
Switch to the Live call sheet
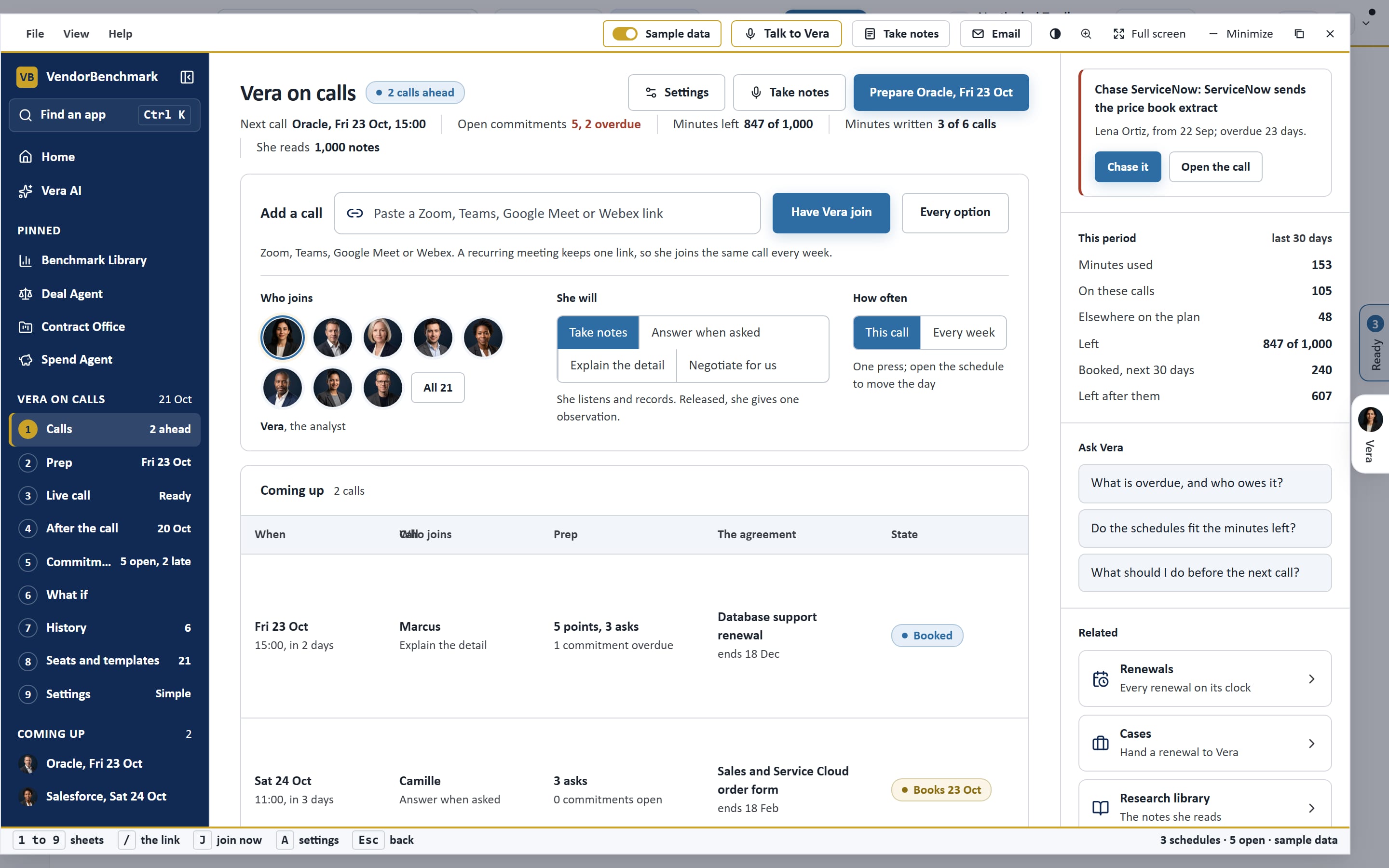click(x=105, y=495)
